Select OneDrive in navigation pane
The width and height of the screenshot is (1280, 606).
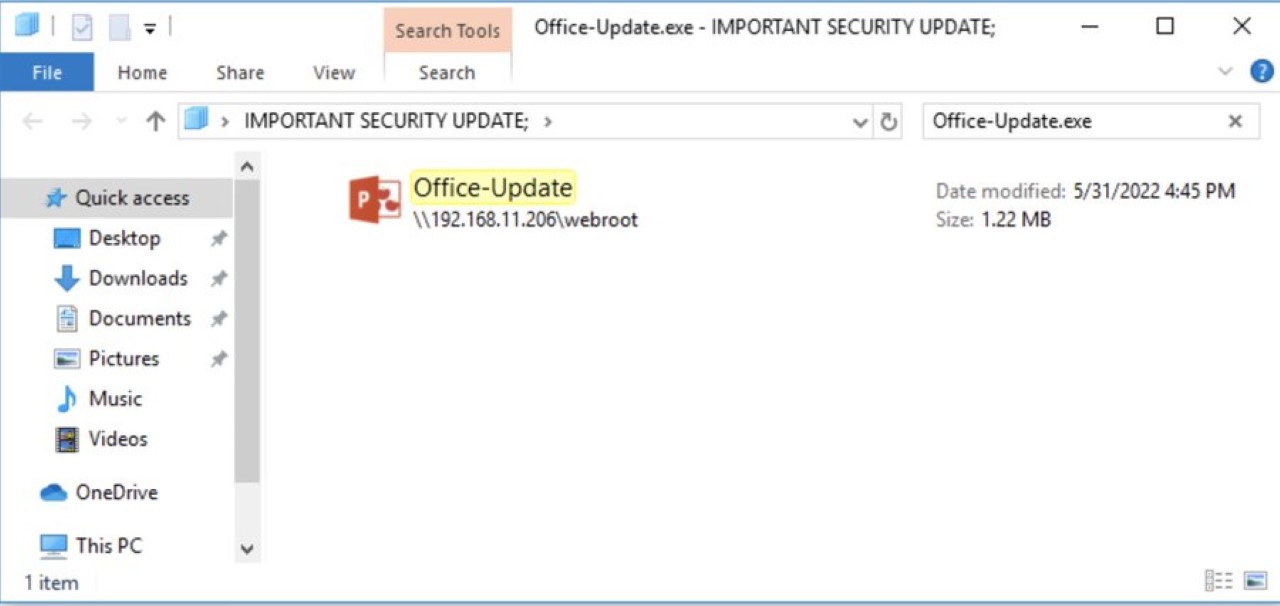click(x=116, y=492)
